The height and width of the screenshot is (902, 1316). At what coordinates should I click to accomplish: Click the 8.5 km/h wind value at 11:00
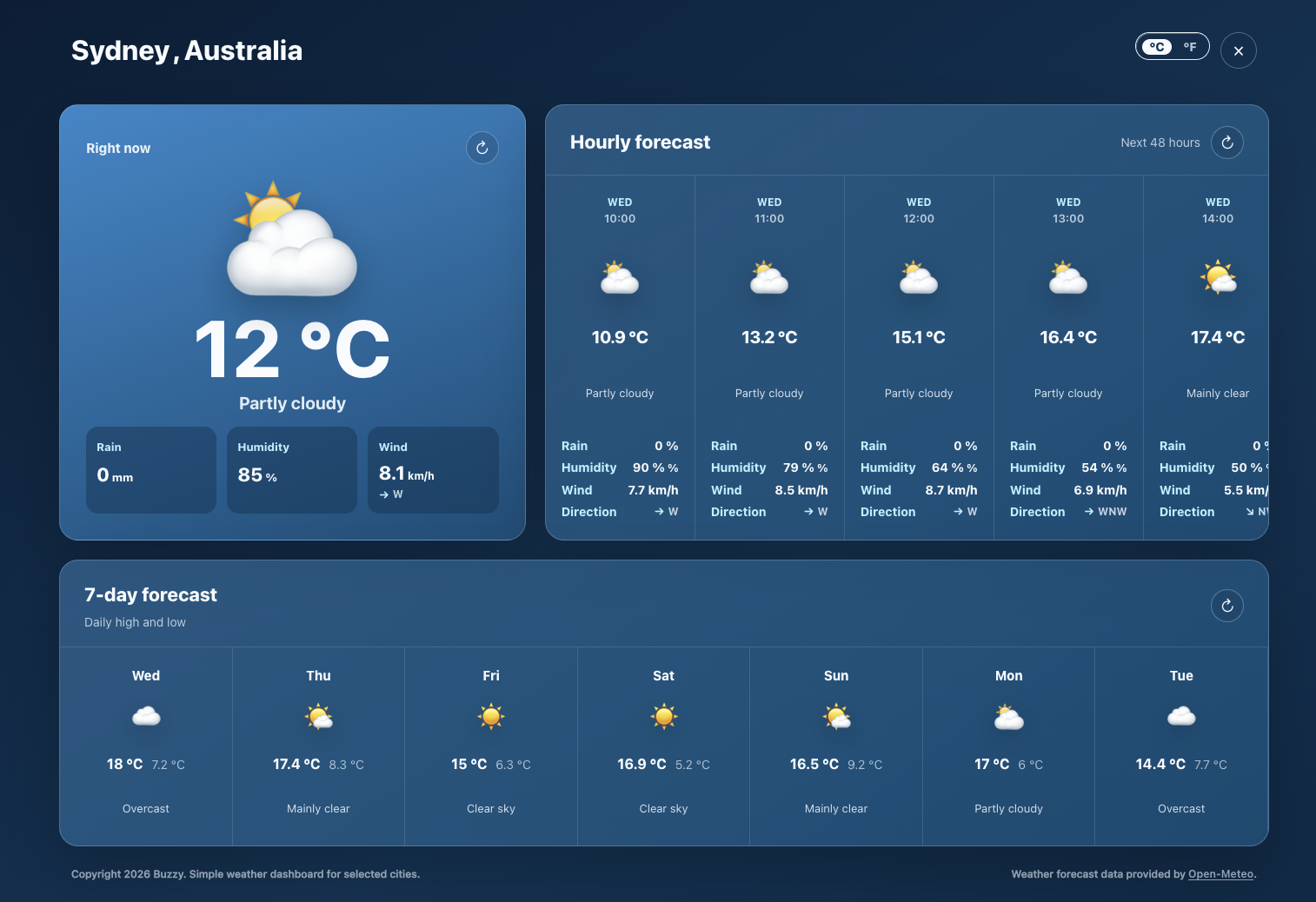tap(801, 490)
